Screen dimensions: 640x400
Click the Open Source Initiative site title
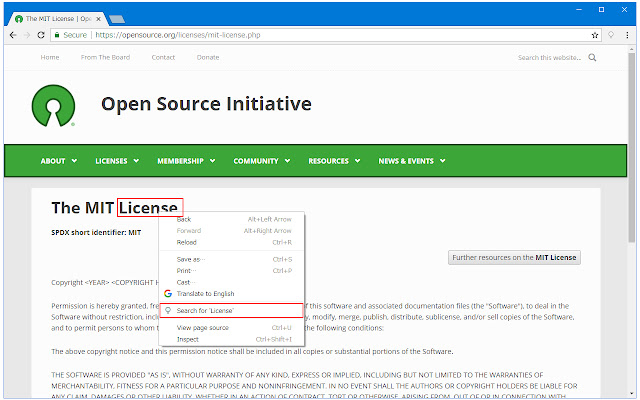pos(206,104)
